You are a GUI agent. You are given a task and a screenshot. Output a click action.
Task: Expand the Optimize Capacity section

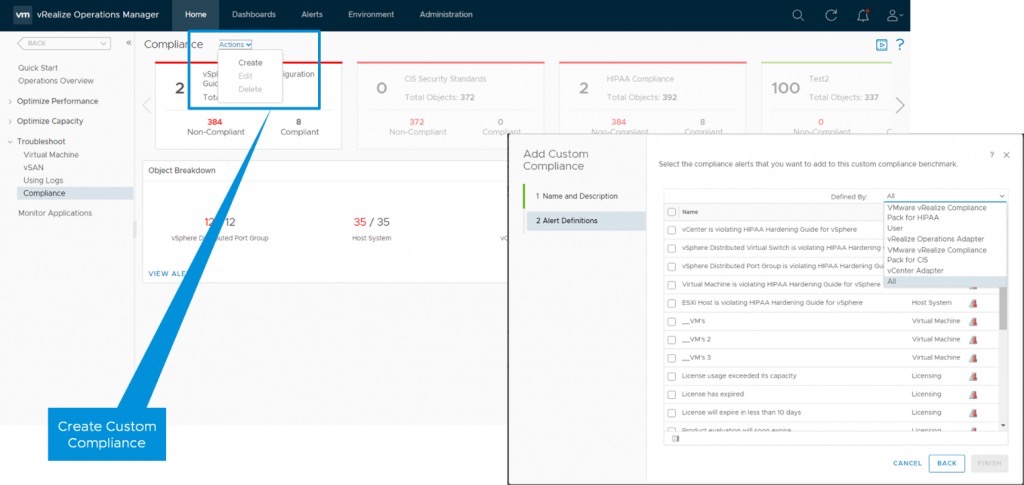point(10,121)
